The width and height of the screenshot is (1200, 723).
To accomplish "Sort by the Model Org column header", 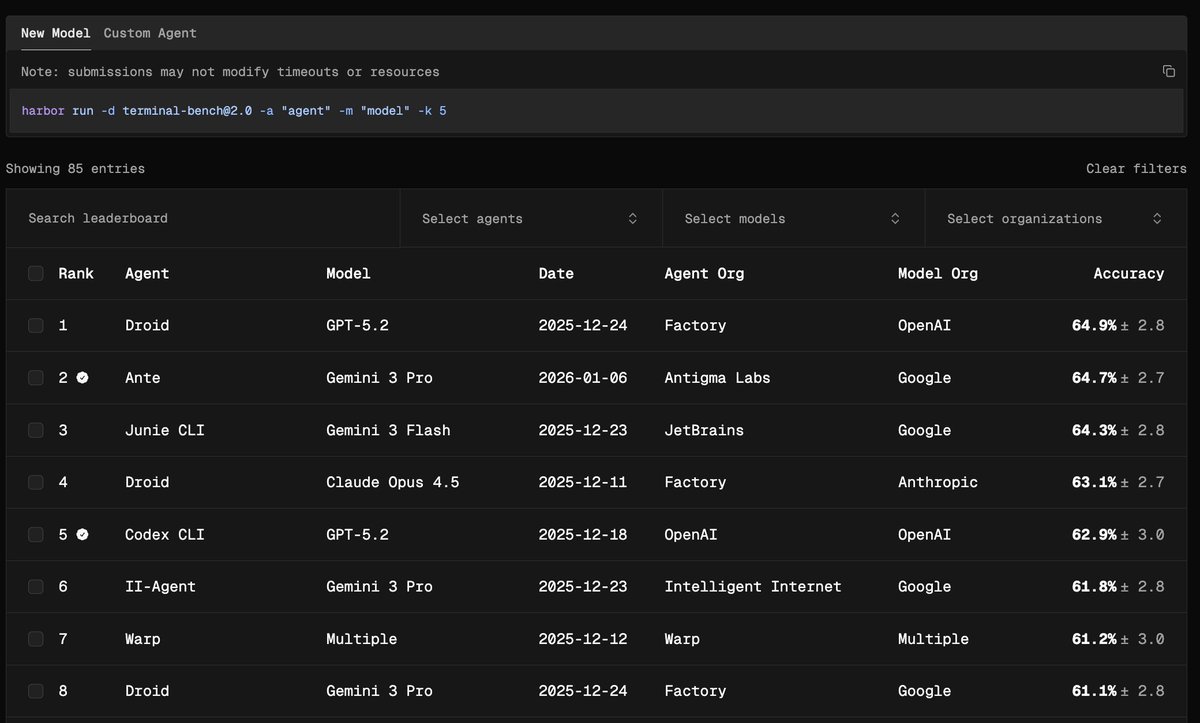I will (x=938, y=273).
